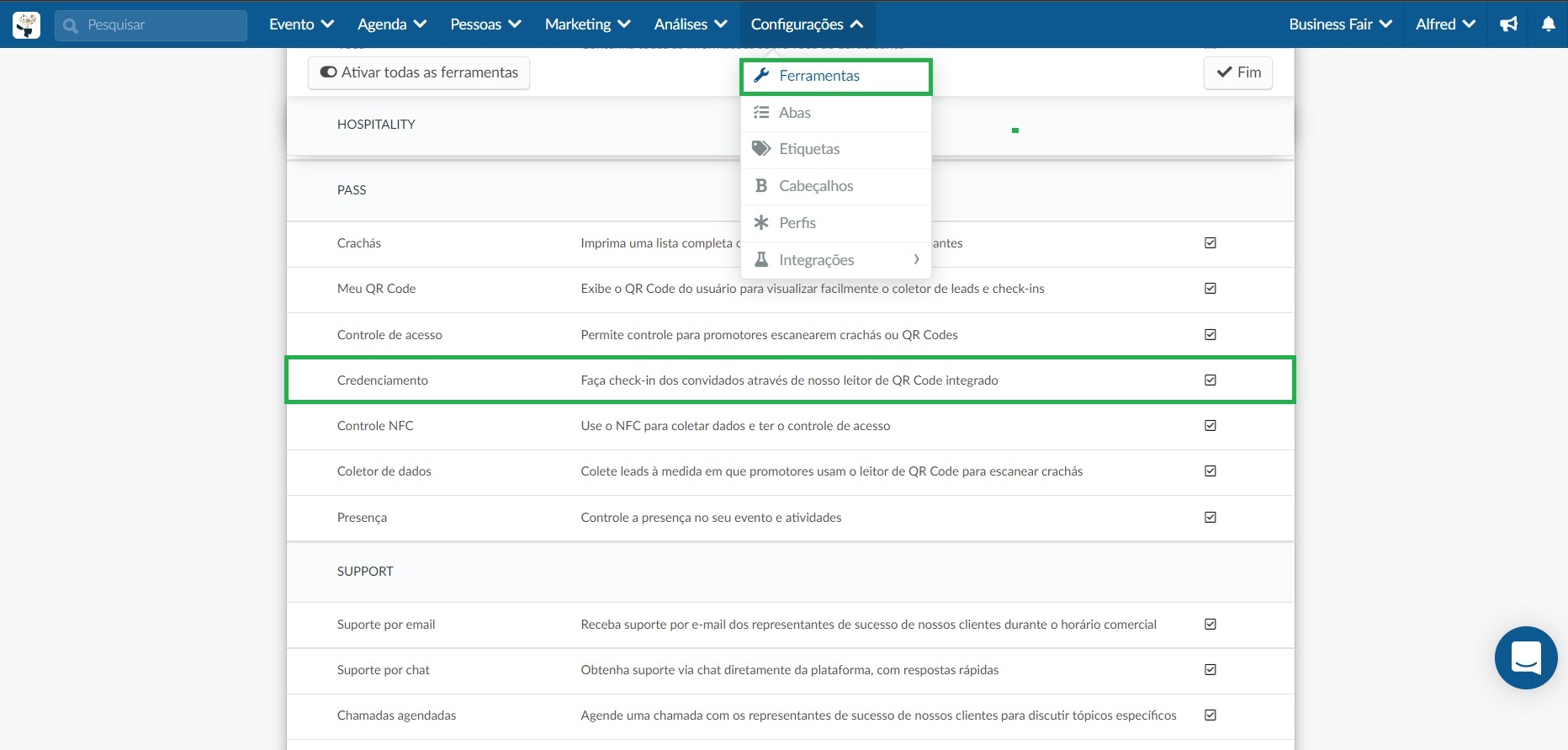
Task: Click the InEvent logo icon
Action: [26, 24]
